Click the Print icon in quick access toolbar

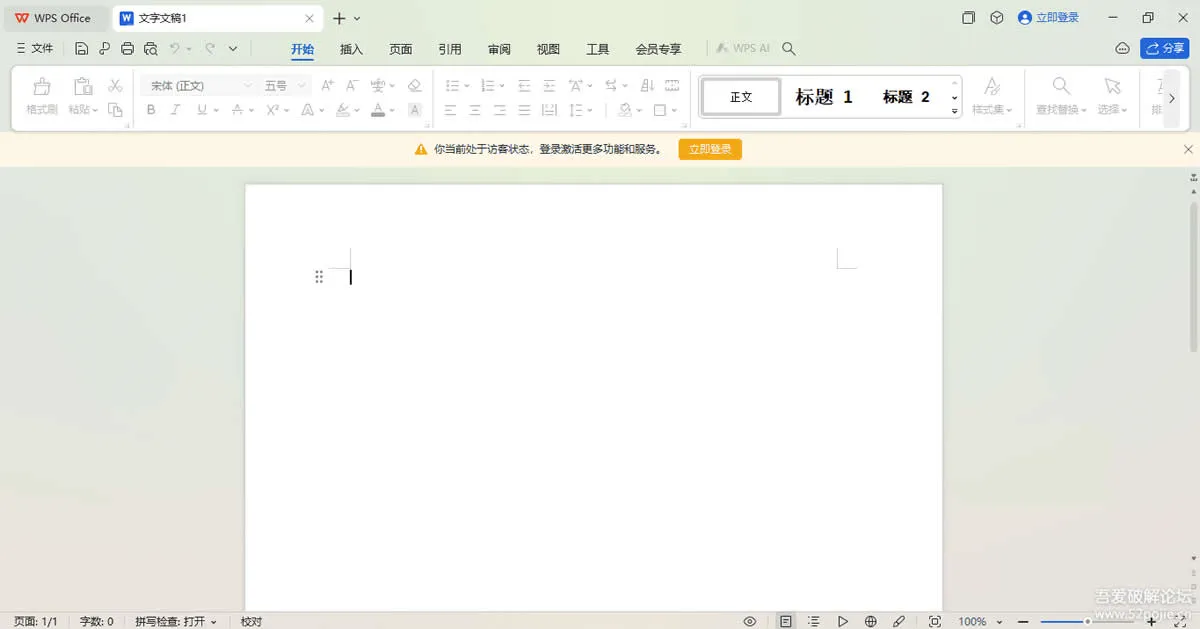[x=127, y=48]
